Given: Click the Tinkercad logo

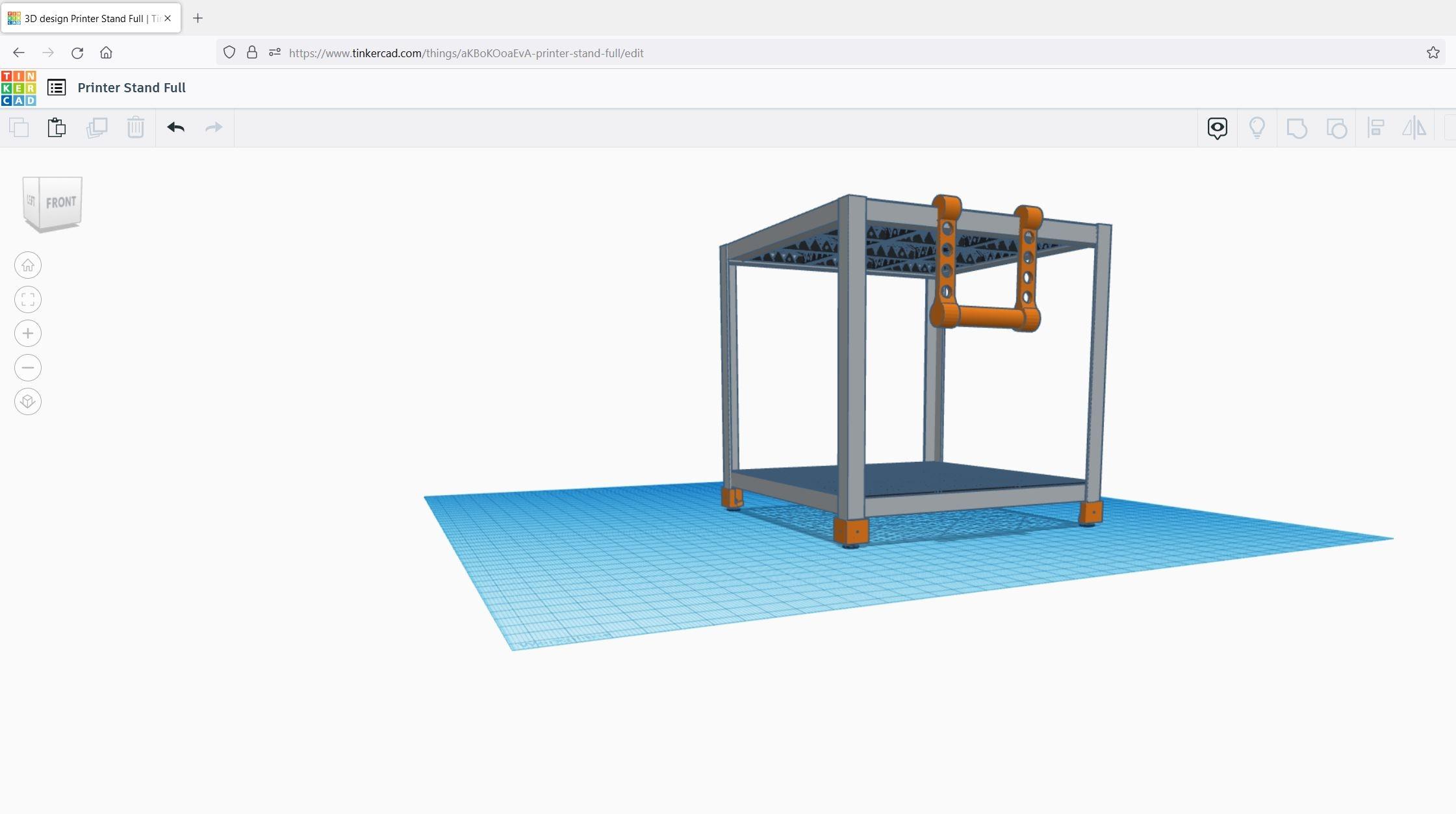Looking at the screenshot, I should point(19,88).
